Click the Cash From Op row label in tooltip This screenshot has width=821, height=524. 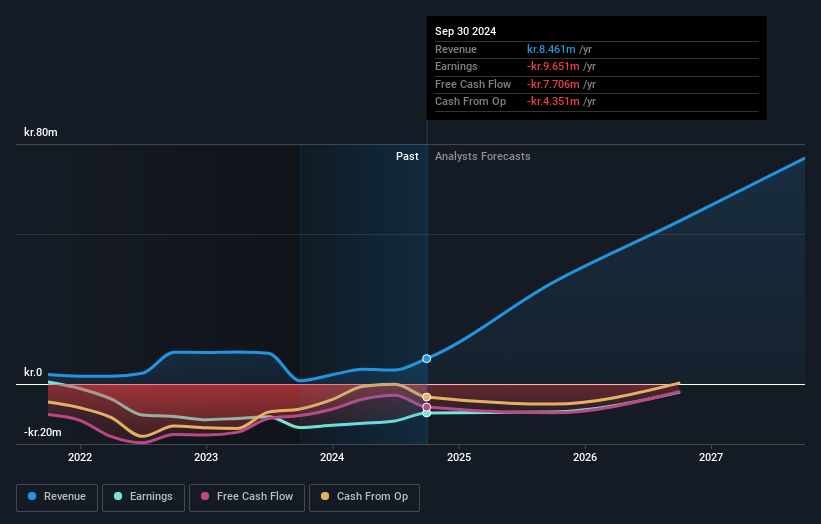(470, 102)
